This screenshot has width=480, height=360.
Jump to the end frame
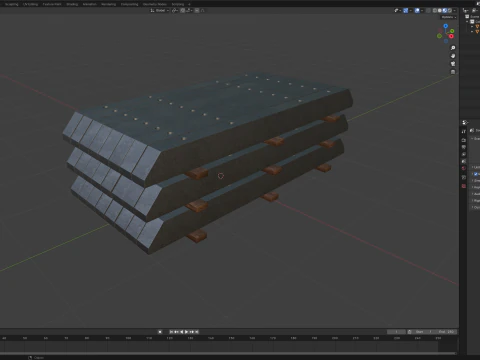(x=197, y=332)
